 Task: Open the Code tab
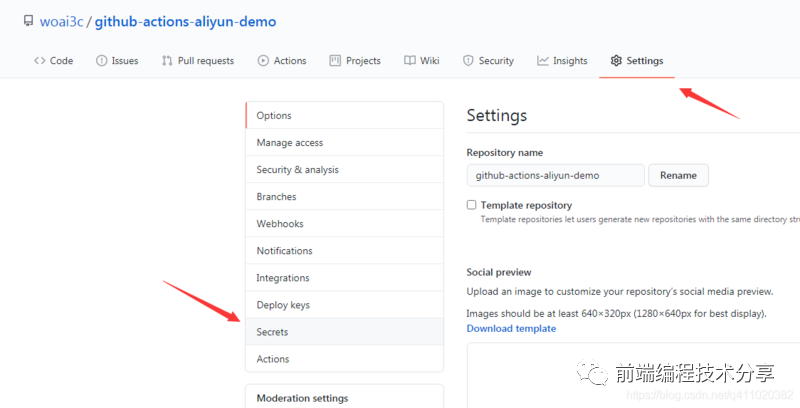click(54, 61)
